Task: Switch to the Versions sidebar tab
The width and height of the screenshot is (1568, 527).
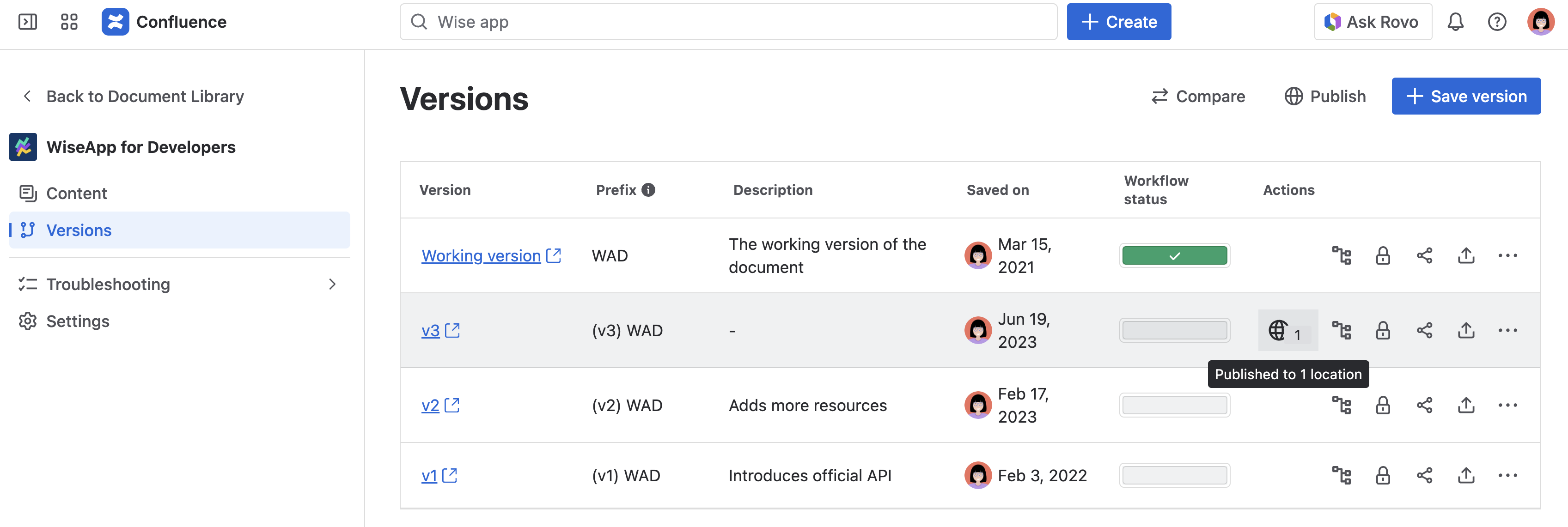Action: click(79, 230)
